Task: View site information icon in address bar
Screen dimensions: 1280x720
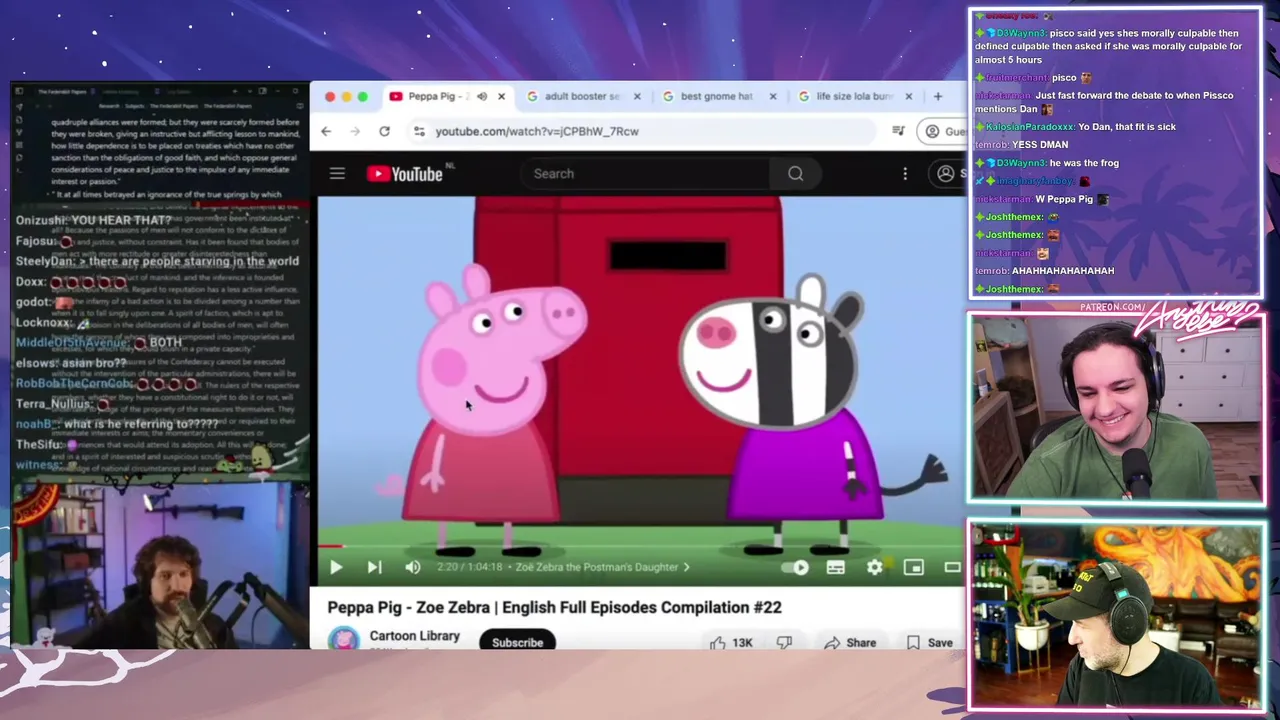Action: coord(419,131)
